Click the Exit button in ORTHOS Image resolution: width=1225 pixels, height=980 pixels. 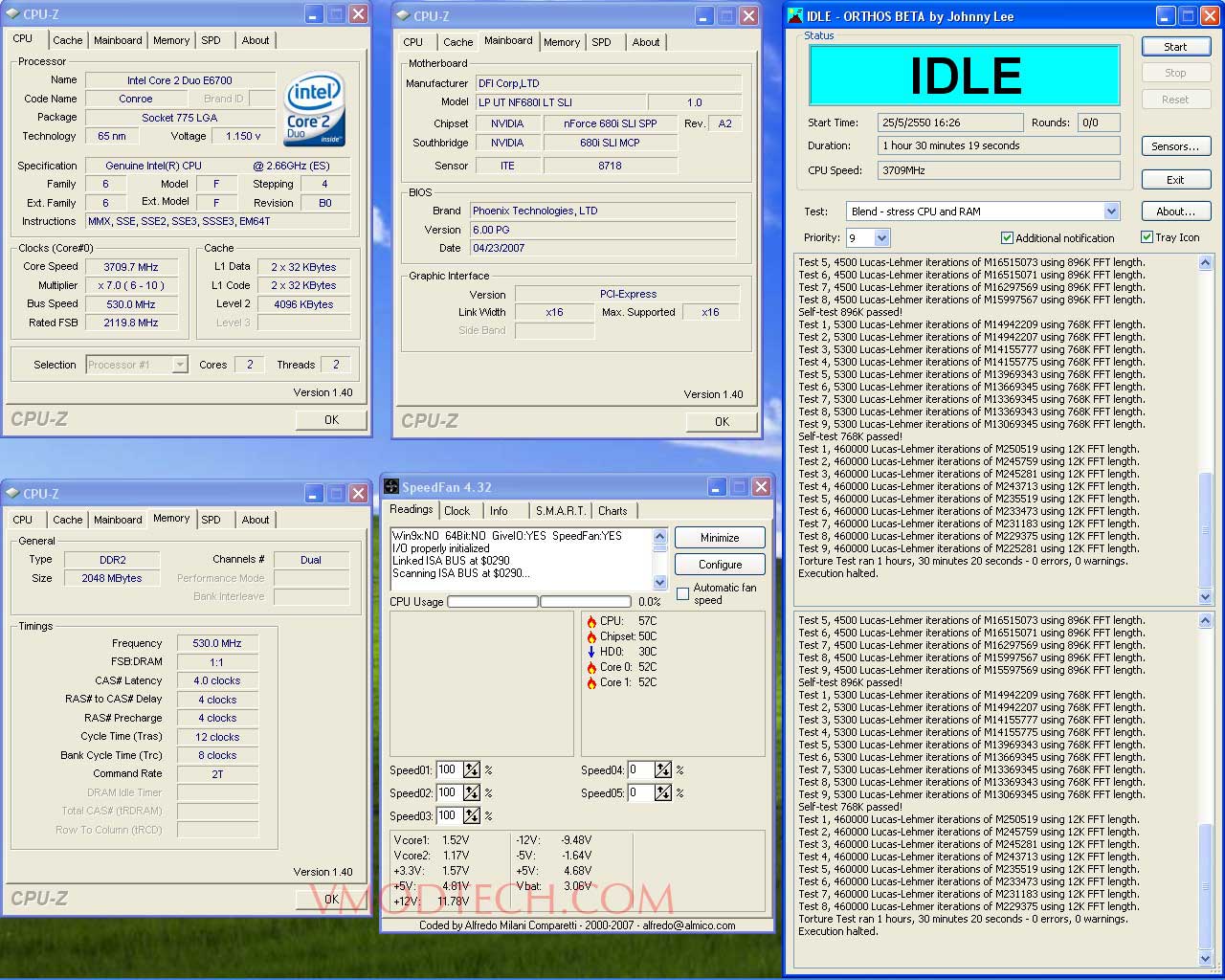point(1175,180)
